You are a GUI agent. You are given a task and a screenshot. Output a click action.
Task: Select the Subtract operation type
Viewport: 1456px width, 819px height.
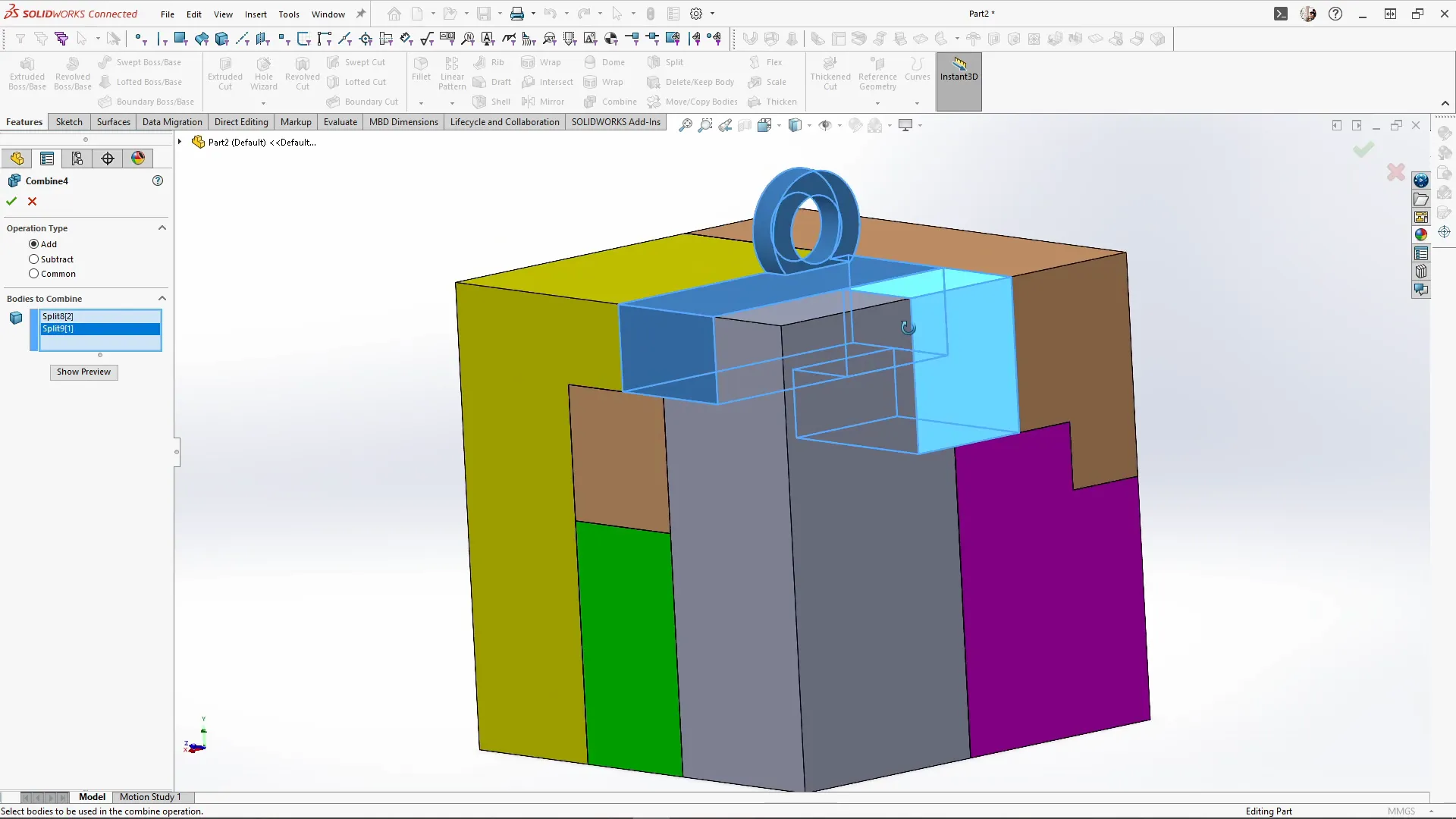tap(34, 259)
